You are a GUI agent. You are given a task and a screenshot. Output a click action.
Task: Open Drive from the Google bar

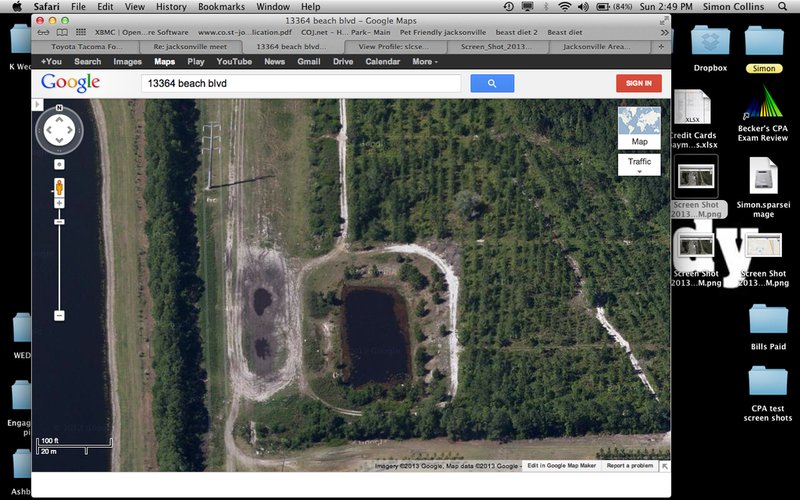[343, 61]
